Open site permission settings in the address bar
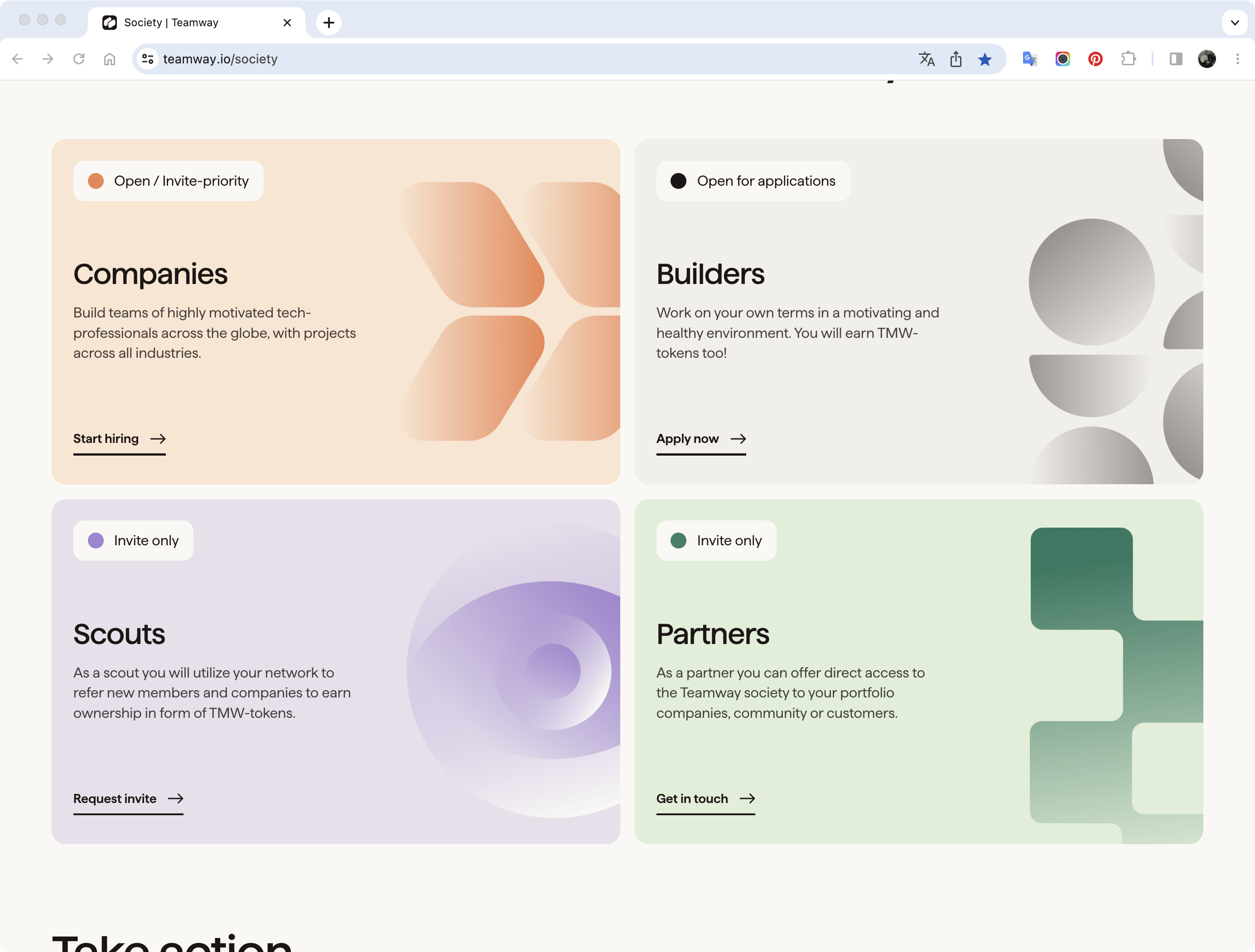Screen dimensions: 1255x952 click(147, 59)
